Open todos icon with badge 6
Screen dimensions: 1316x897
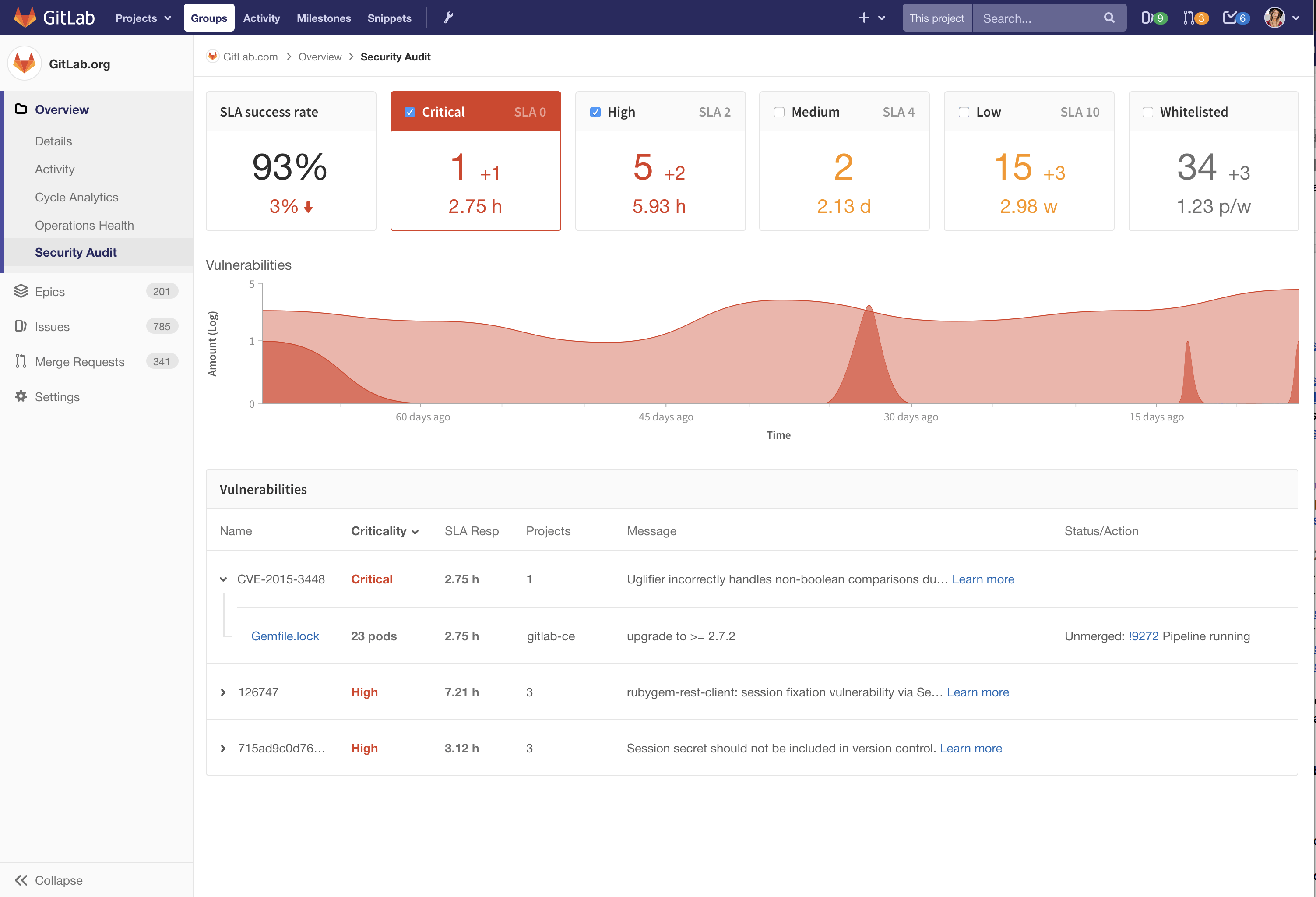click(1236, 18)
